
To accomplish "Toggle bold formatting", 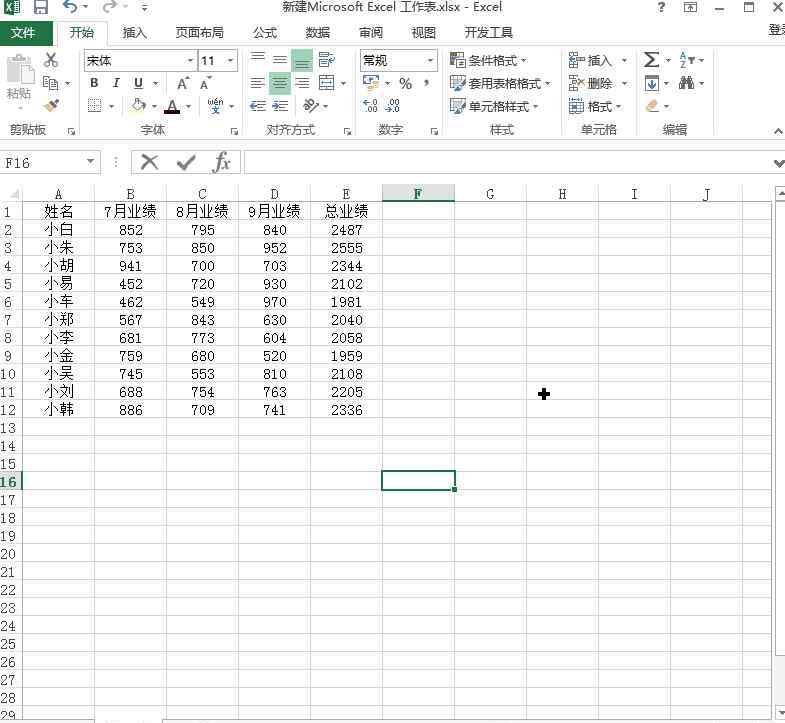I will 94,84.
